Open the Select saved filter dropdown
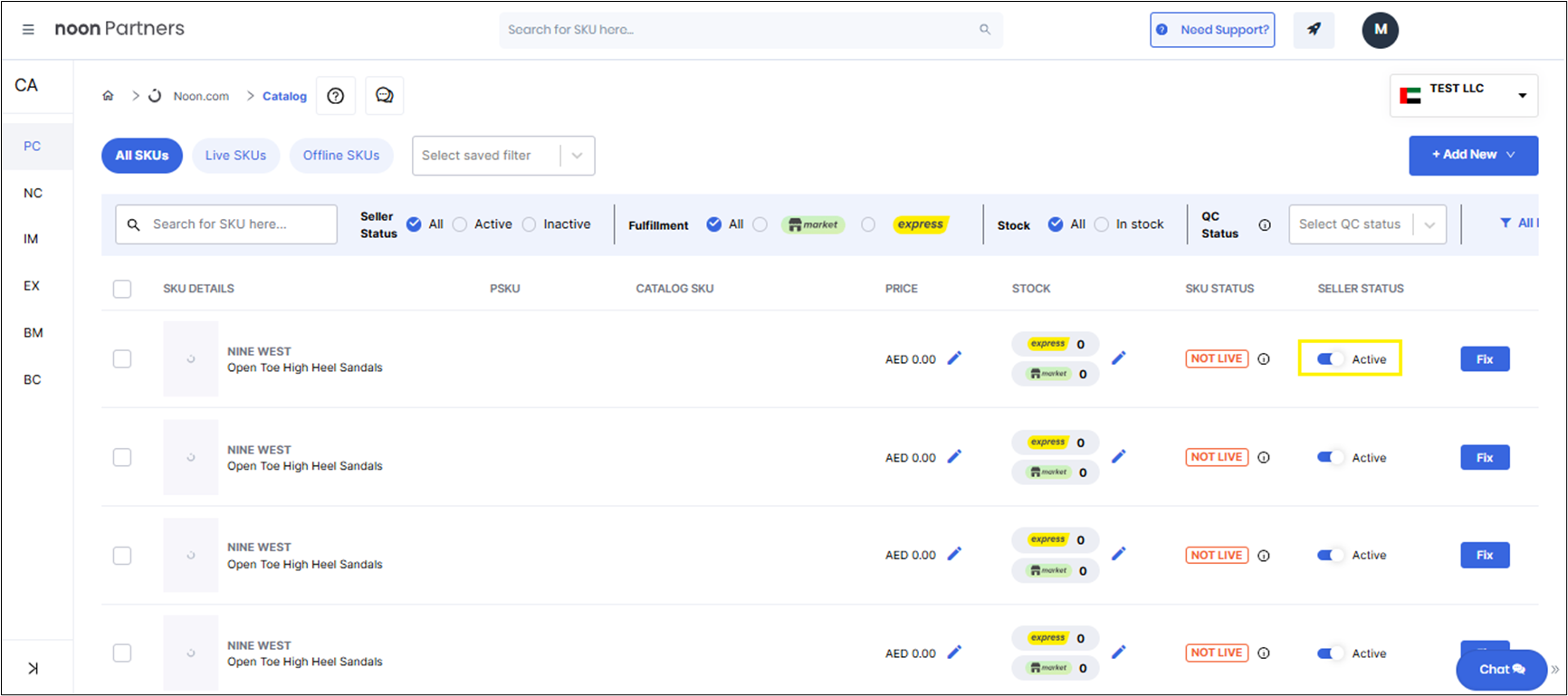1568x696 pixels. coord(503,156)
